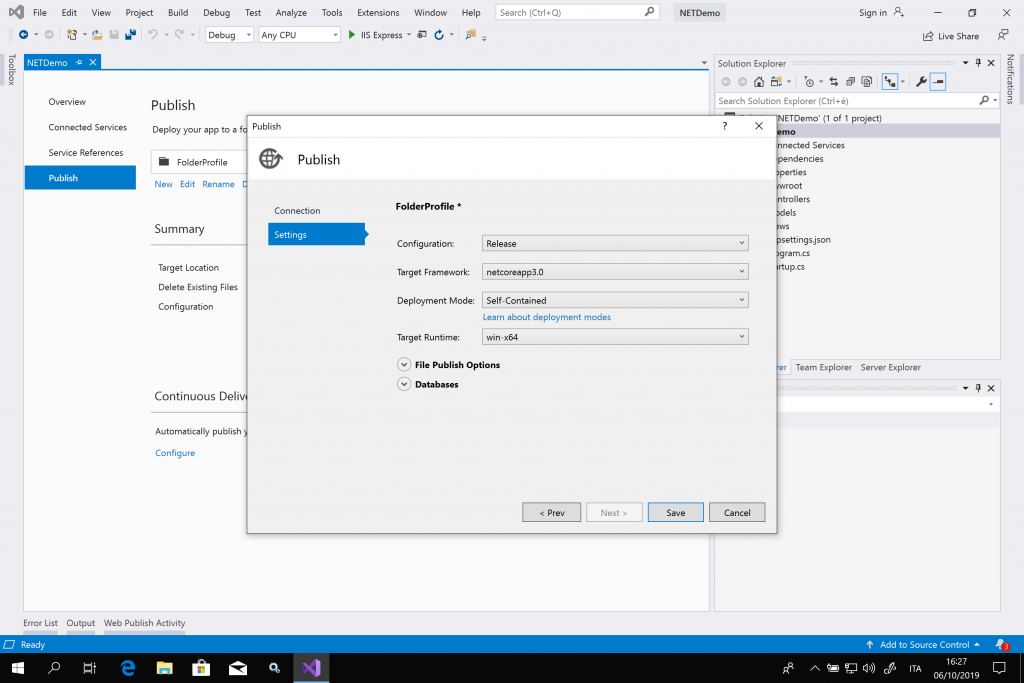Open Microsoft Edge from the taskbar
Viewport: 1024px width, 683px height.
tap(128, 667)
